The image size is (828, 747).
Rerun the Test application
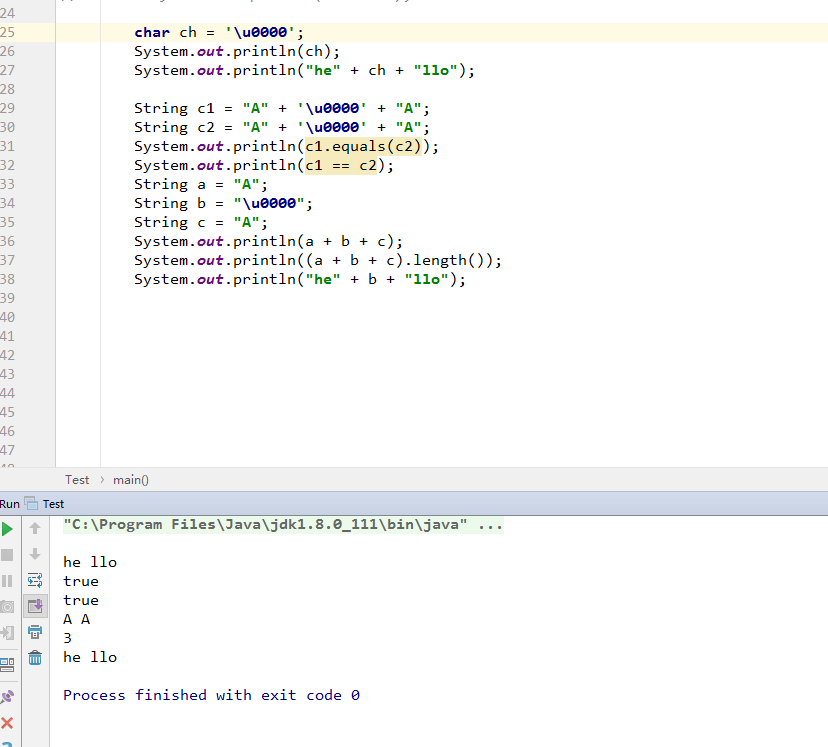pyautogui.click(x=7, y=528)
